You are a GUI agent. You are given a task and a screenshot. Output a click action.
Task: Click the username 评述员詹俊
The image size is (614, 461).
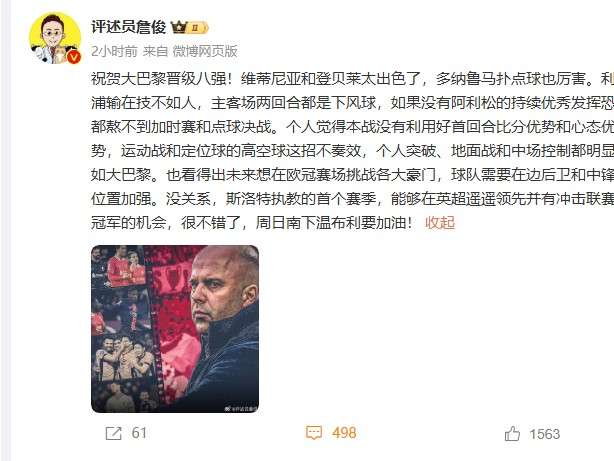pyautogui.click(x=129, y=27)
